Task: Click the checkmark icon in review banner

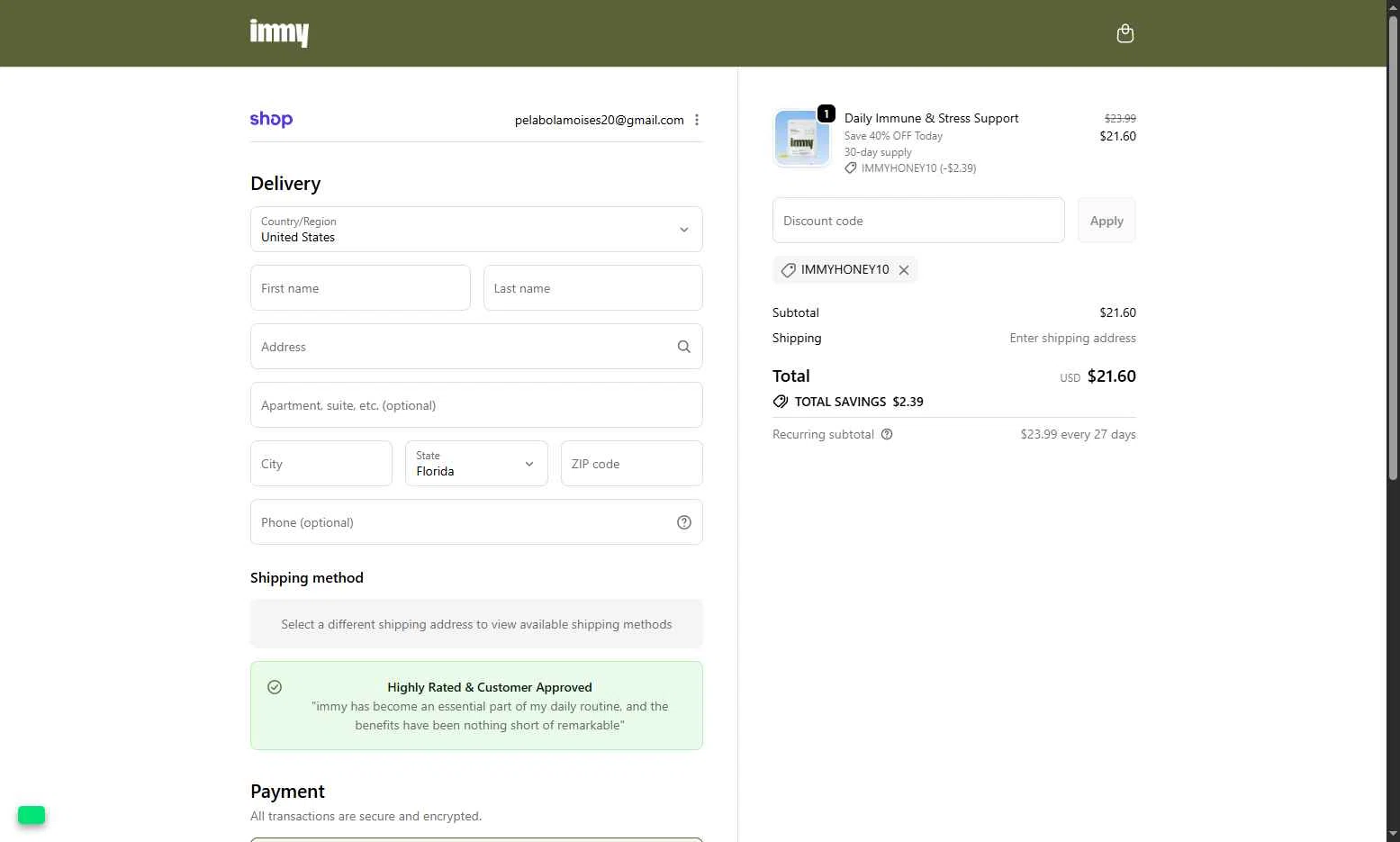Action: tap(275, 687)
